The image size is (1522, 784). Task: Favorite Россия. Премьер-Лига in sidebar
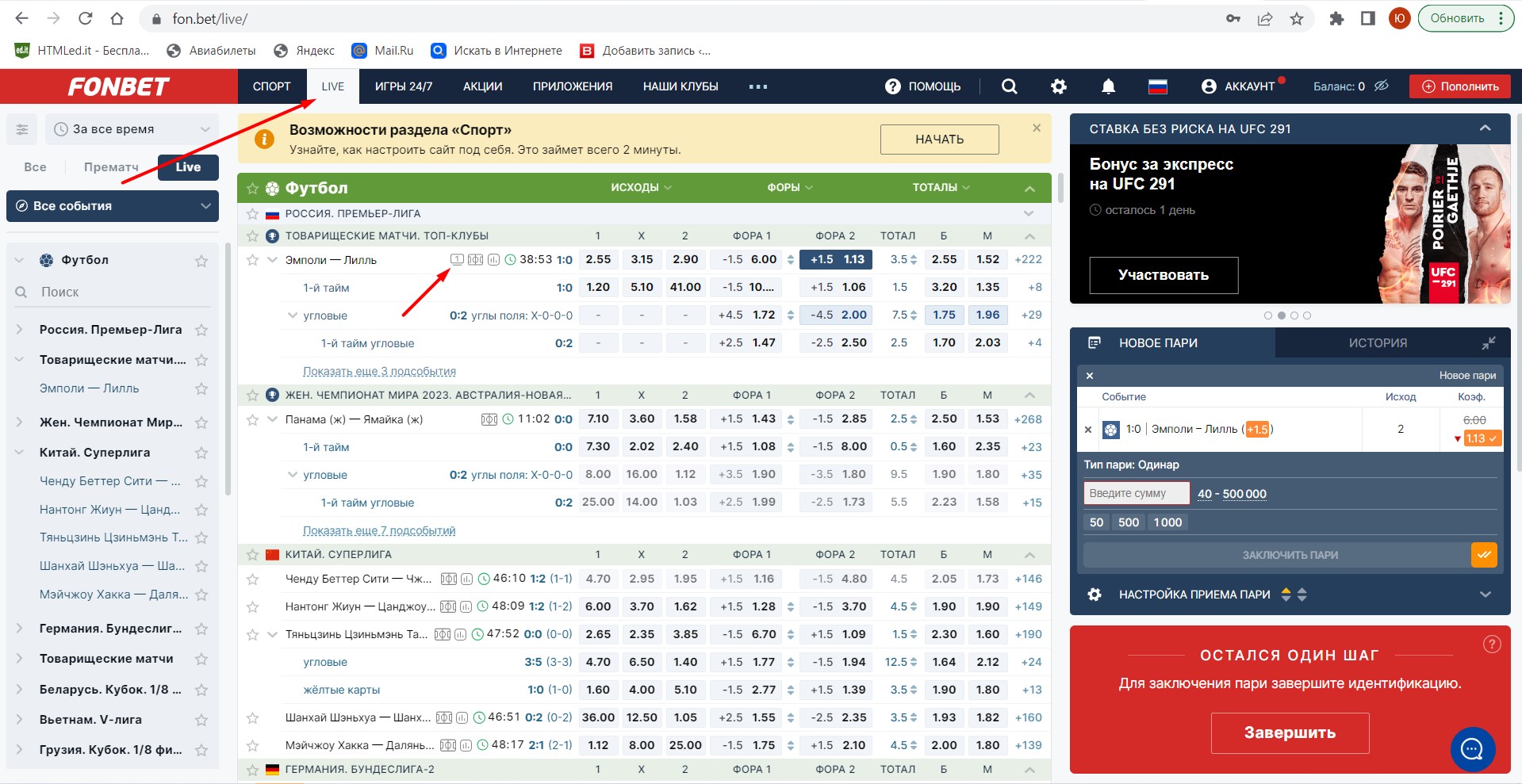tap(201, 330)
